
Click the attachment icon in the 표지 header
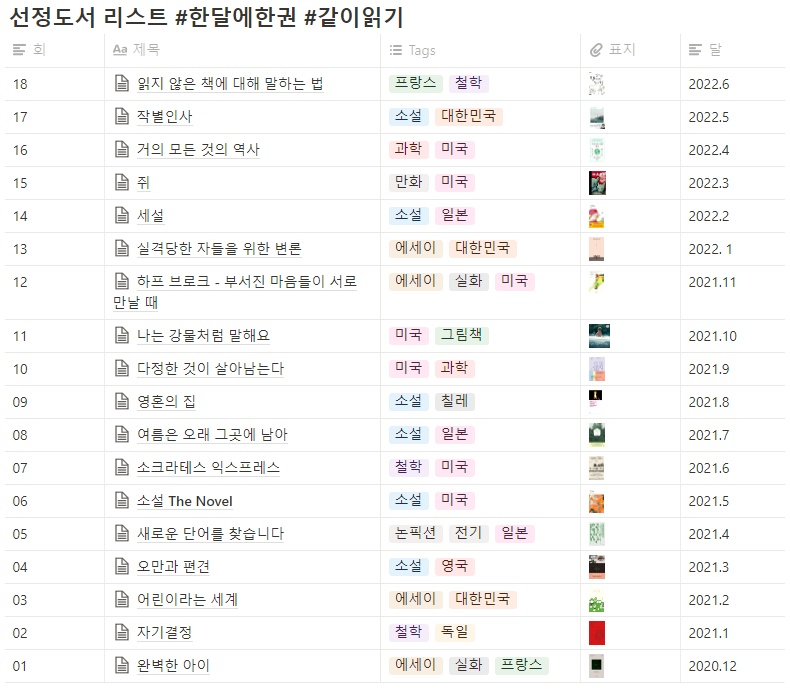[596, 50]
